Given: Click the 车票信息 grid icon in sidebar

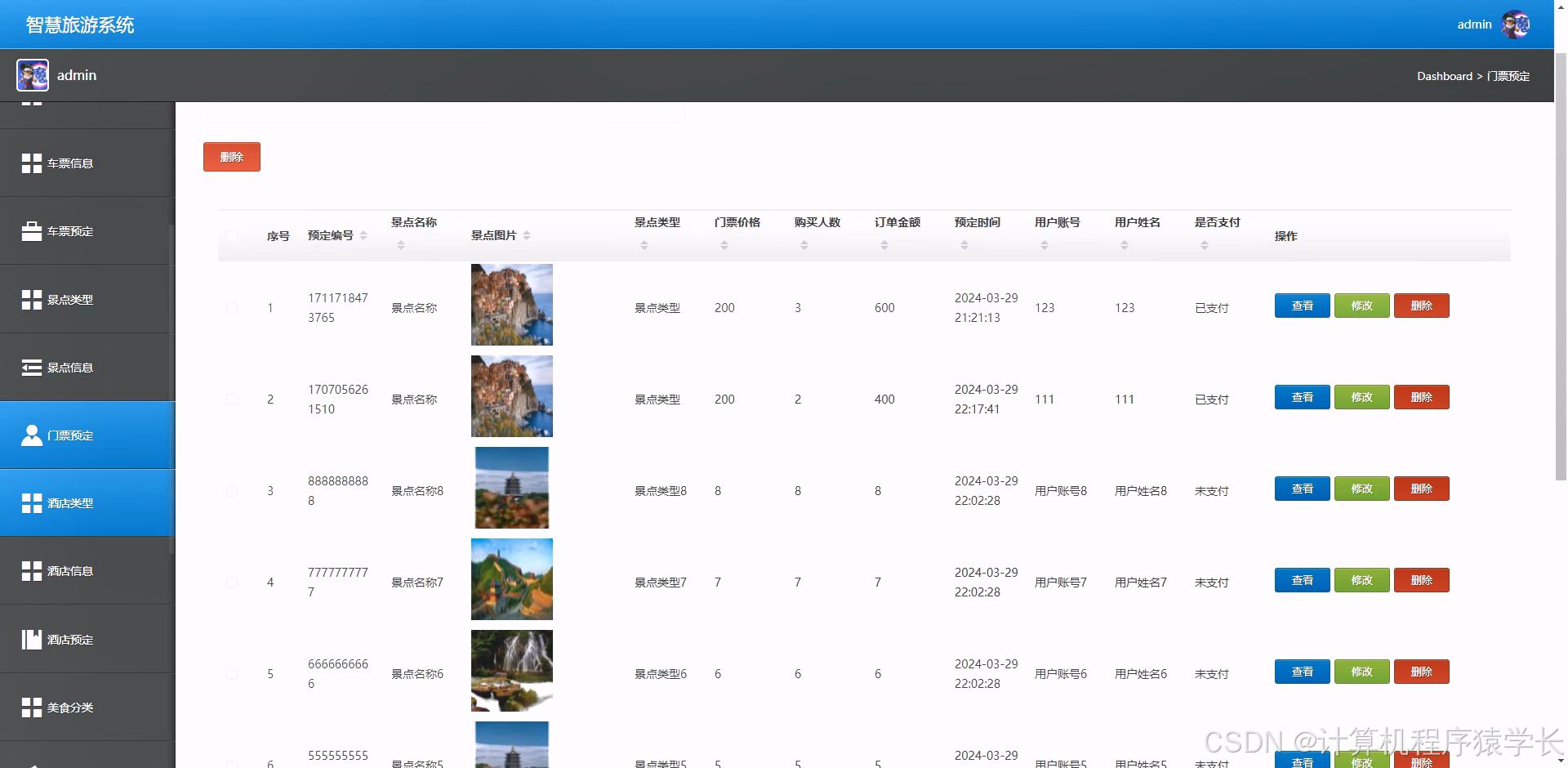Looking at the screenshot, I should (32, 163).
